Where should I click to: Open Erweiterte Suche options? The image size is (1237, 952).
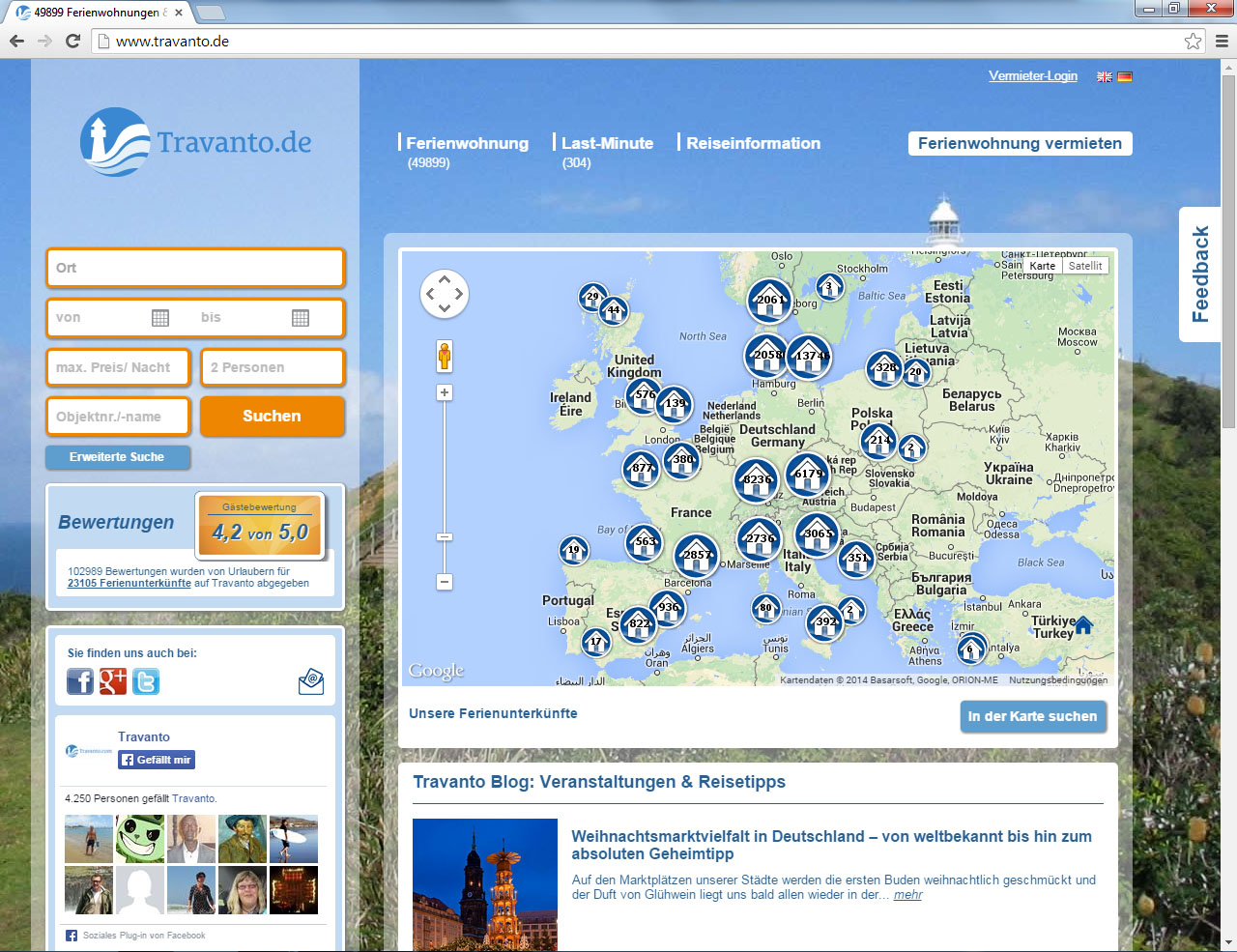[x=117, y=457]
